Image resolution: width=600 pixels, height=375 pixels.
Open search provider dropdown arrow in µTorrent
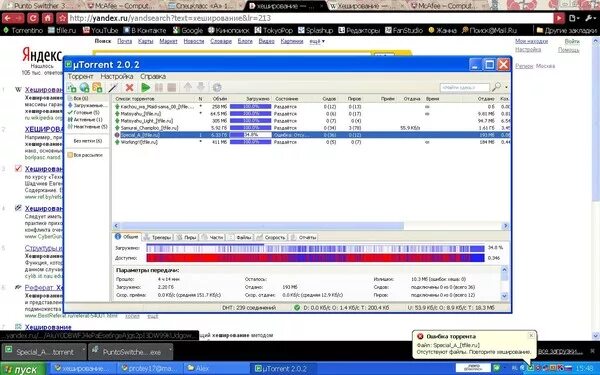point(506,87)
